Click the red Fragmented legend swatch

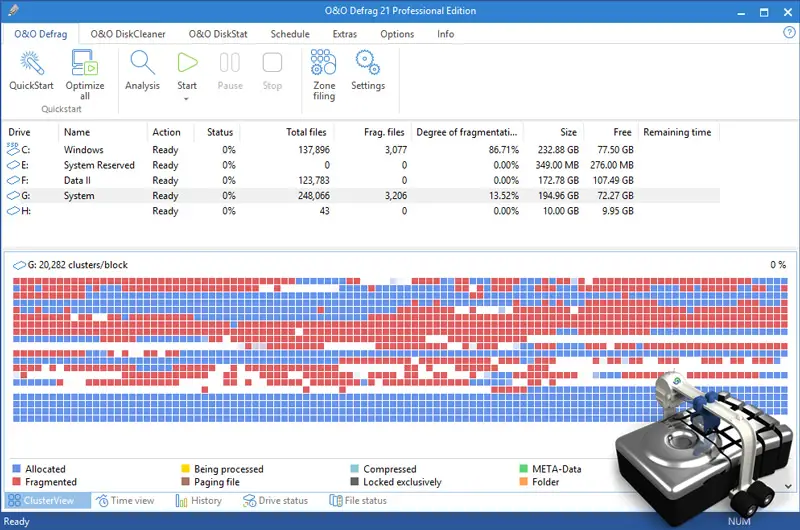pos(16,482)
